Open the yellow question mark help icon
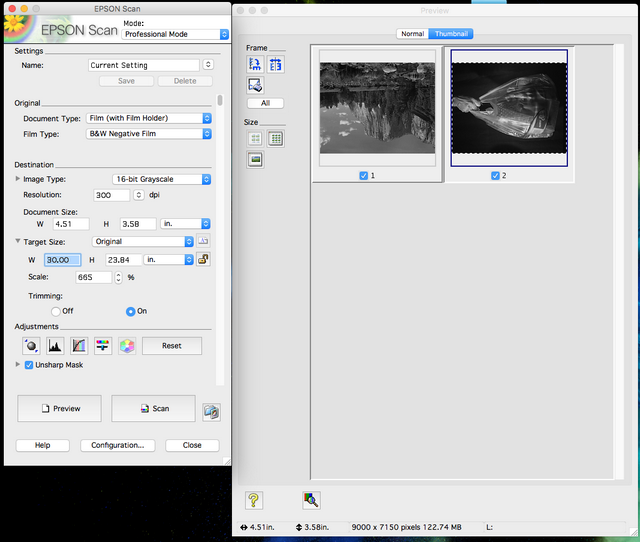Viewport: 640px width, 542px height. (x=253, y=500)
